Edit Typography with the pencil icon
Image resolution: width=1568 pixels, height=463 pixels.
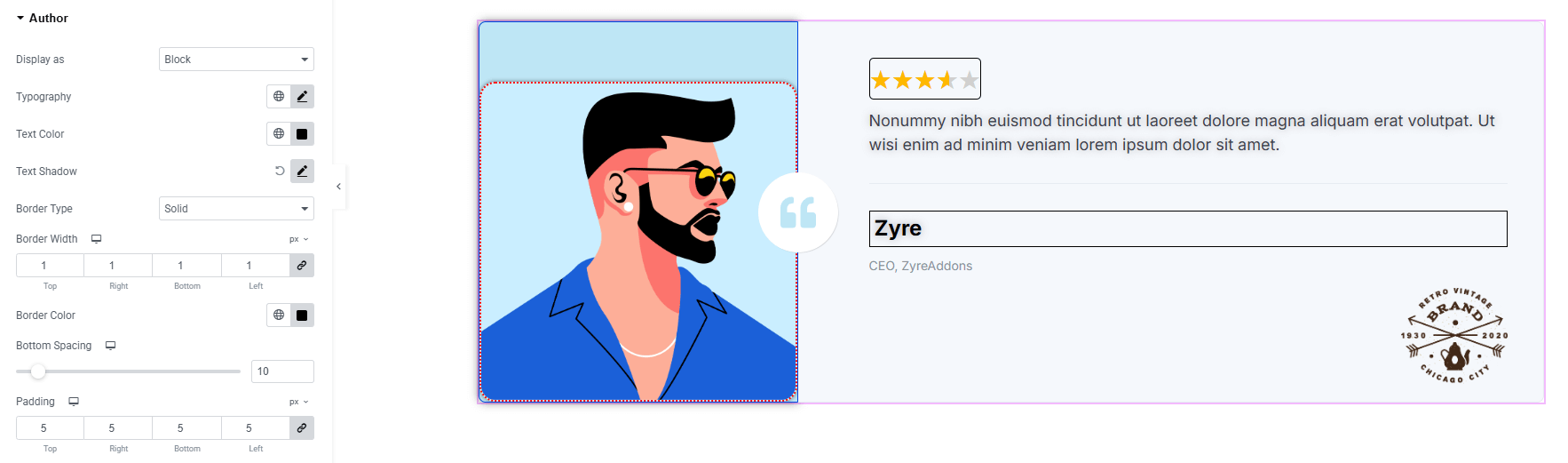[x=302, y=96]
